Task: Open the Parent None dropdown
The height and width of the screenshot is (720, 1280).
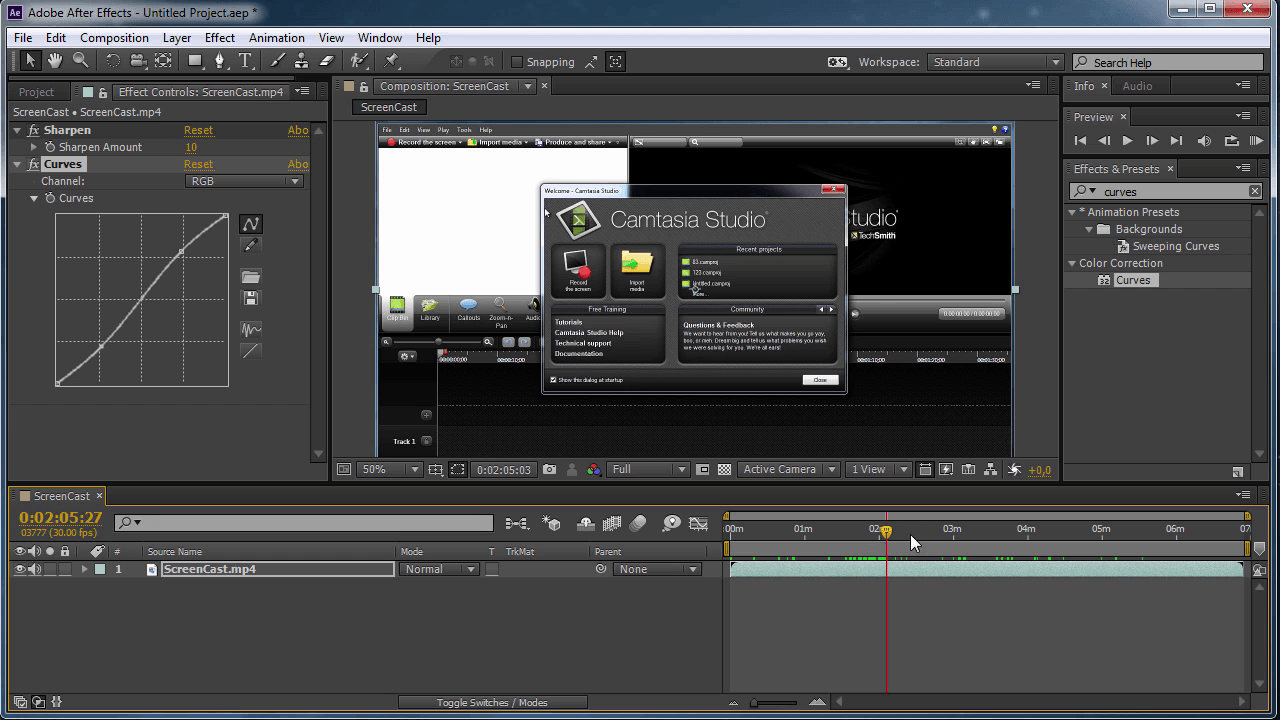Action: coord(657,569)
